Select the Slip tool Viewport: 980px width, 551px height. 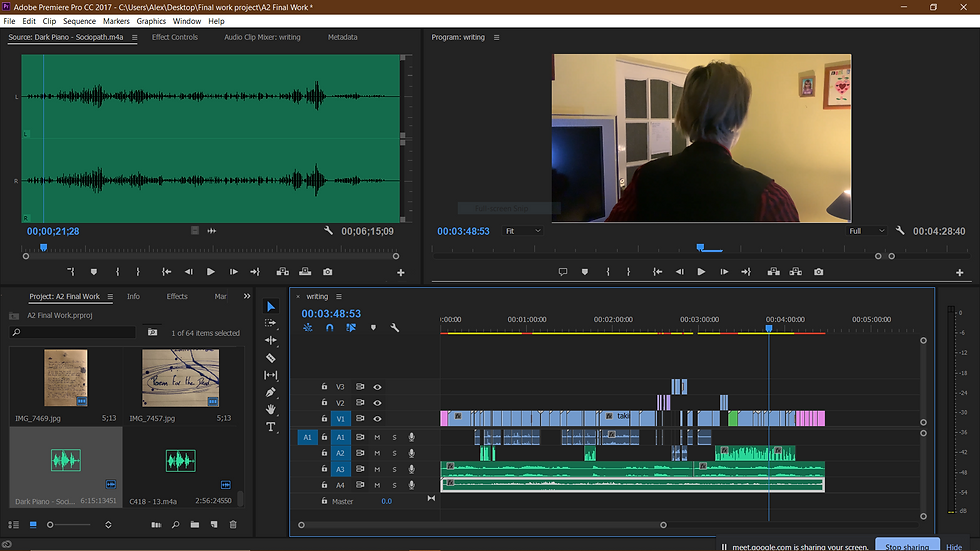coord(271,375)
